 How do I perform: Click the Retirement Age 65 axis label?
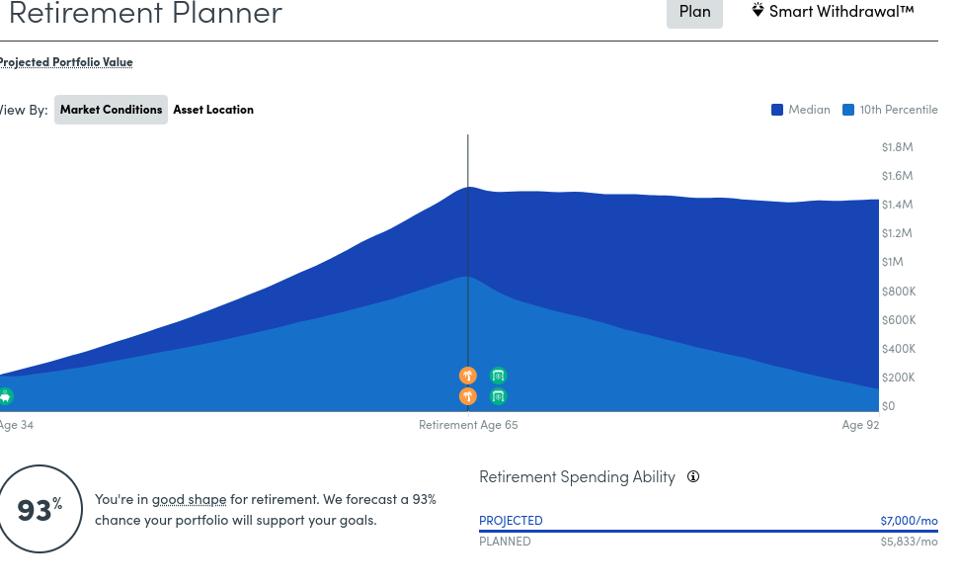tap(468, 425)
